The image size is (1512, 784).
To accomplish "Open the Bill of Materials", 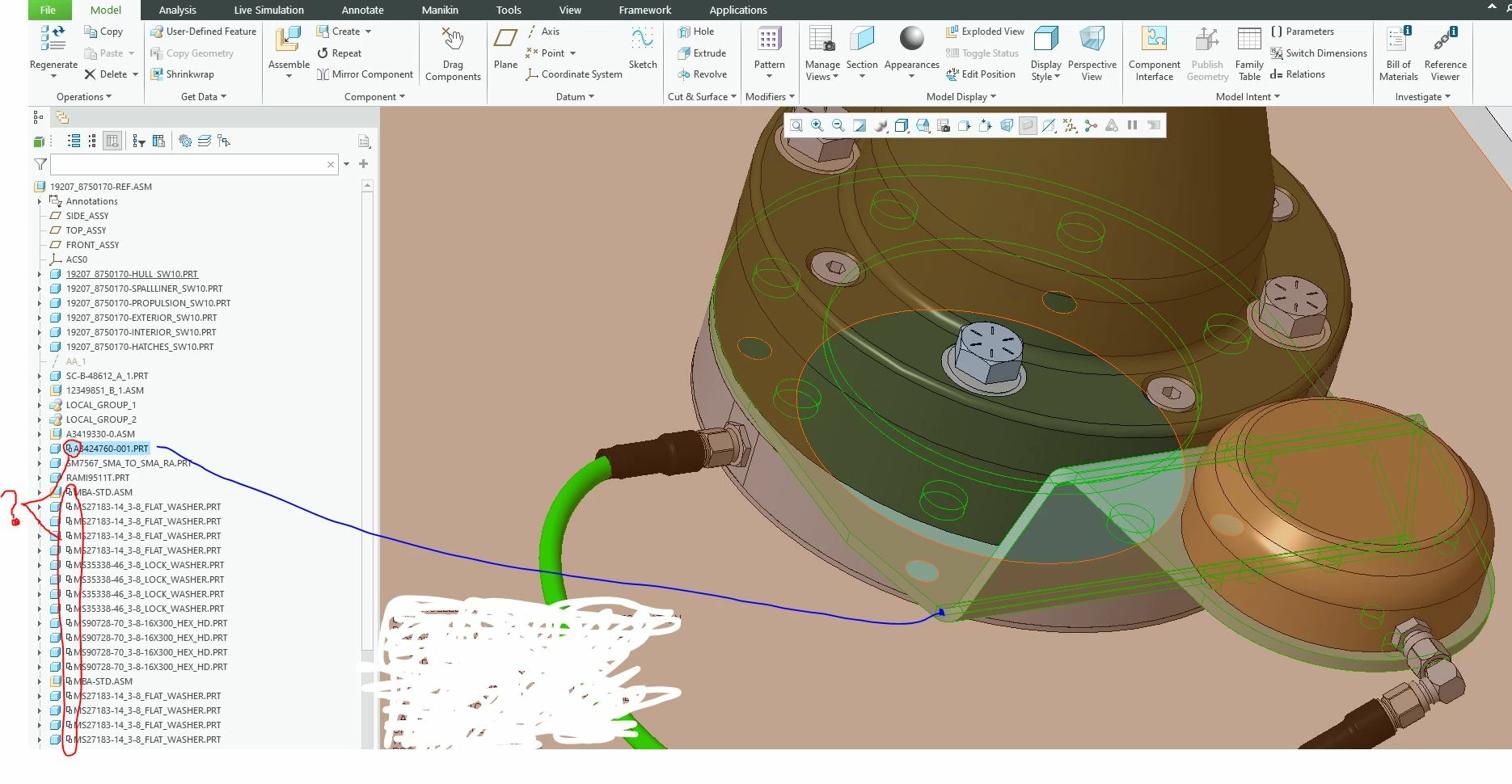I will coord(1399,53).
